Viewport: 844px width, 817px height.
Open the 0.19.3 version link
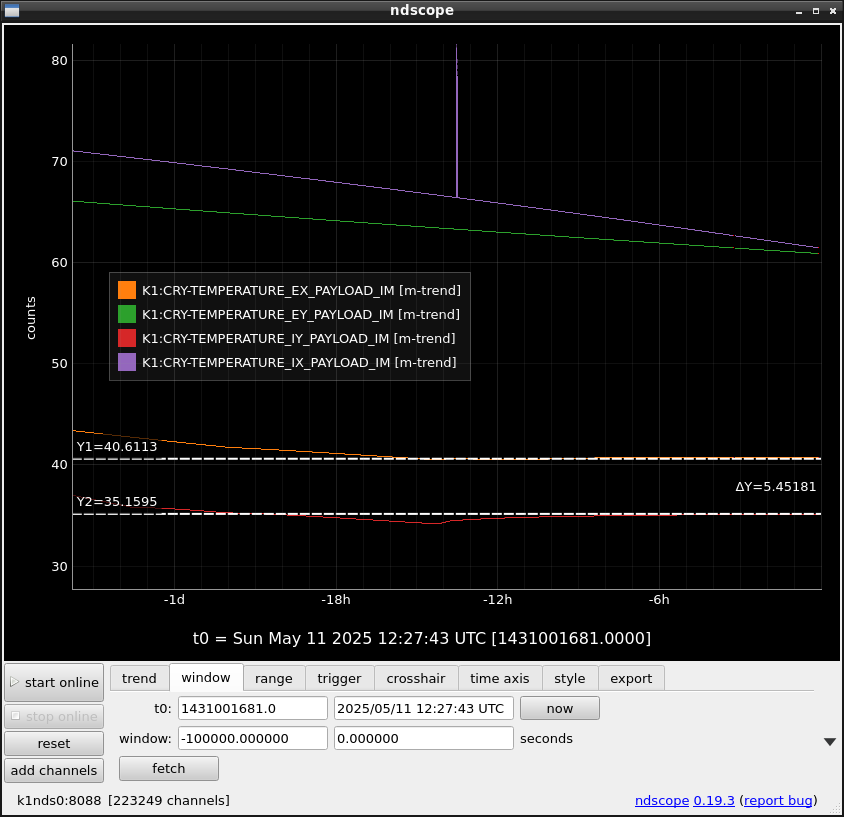point(714,800)
